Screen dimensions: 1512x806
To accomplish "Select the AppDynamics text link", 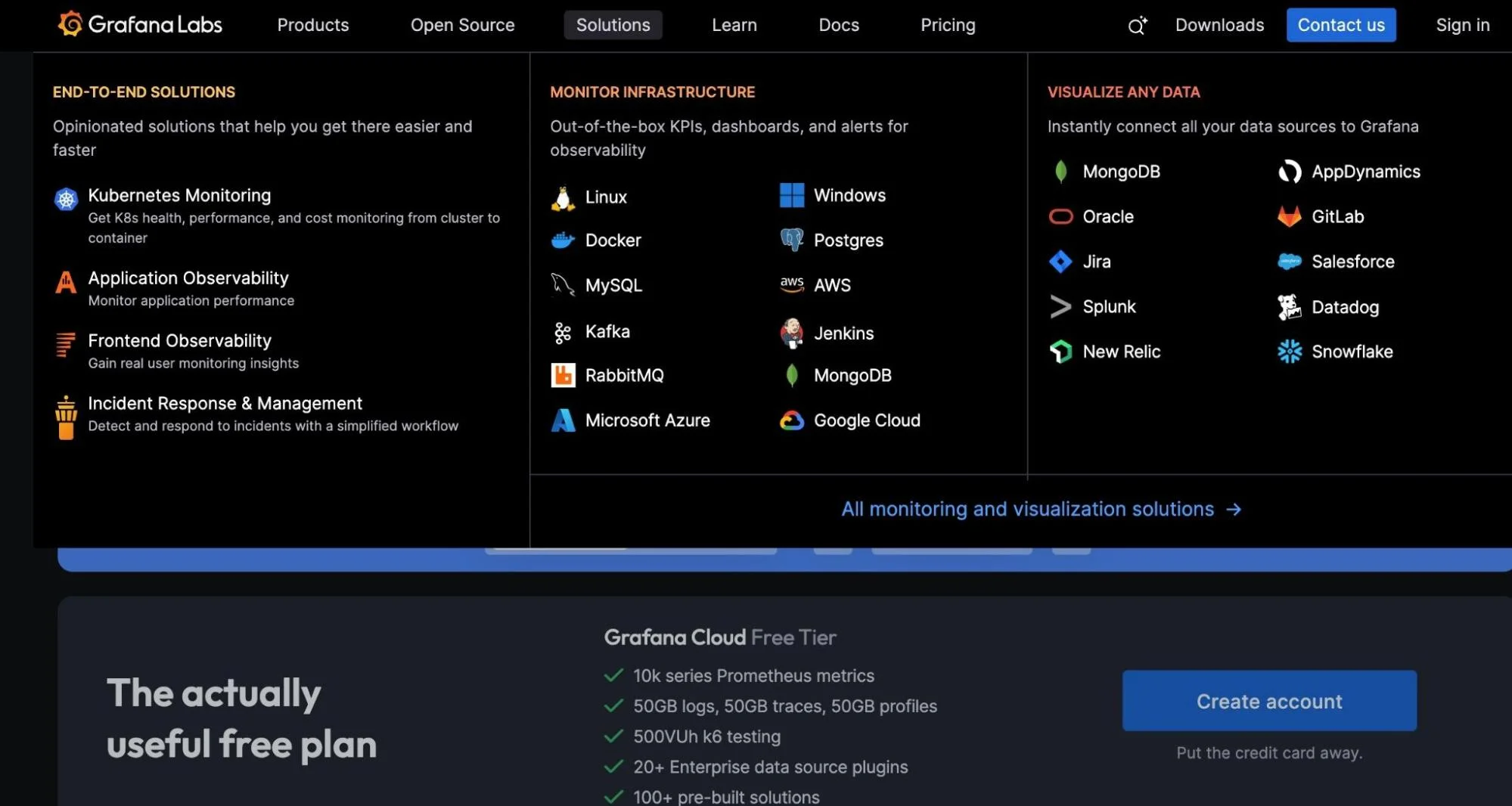I will point(1365,172).
